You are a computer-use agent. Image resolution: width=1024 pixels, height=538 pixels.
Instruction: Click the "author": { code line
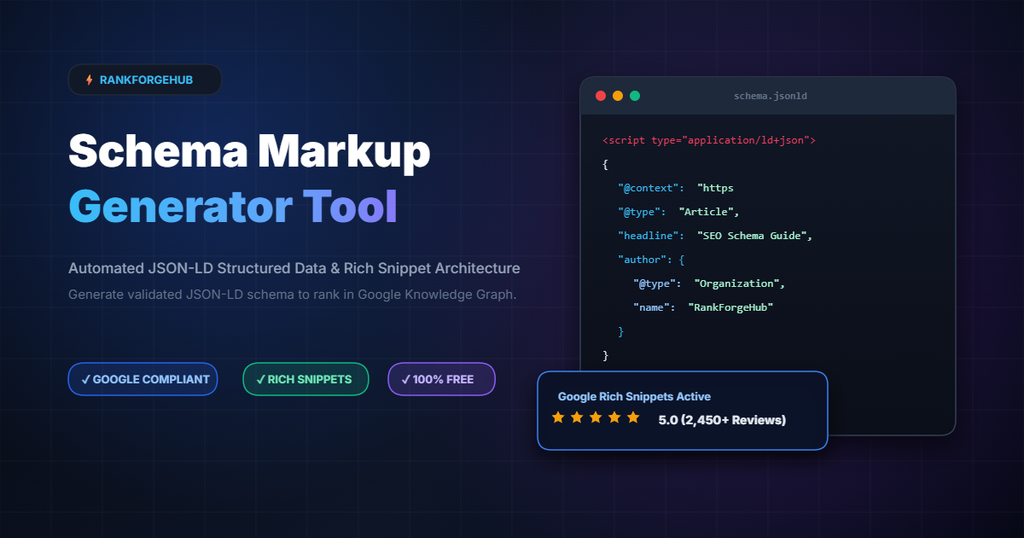point(651,260)
